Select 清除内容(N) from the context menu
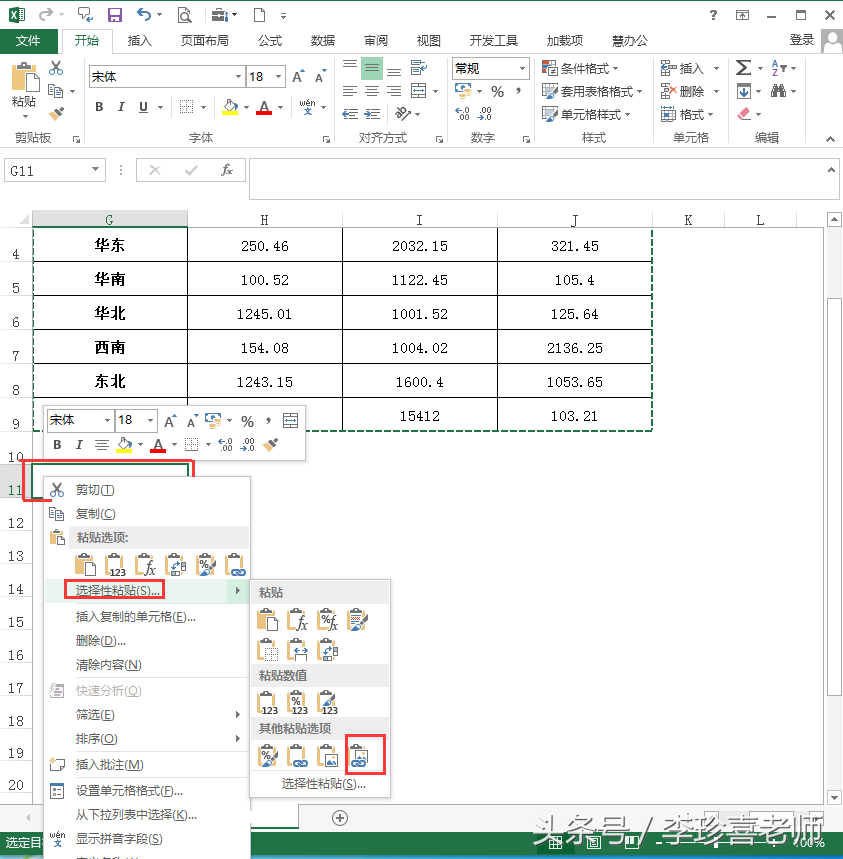843x859 pixels. coord(108,665)
